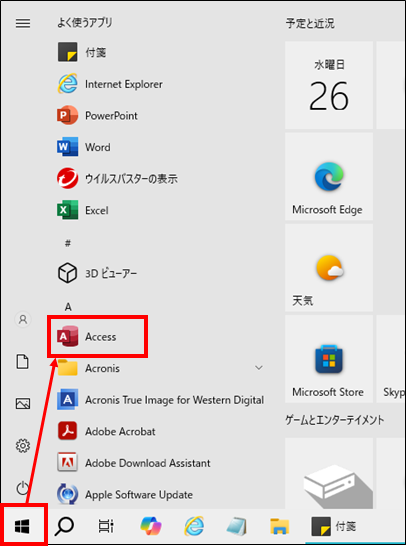Launch Excel from the app list
Image resolution: width=406 pixels, height=546 pixels.
point(83,210)
